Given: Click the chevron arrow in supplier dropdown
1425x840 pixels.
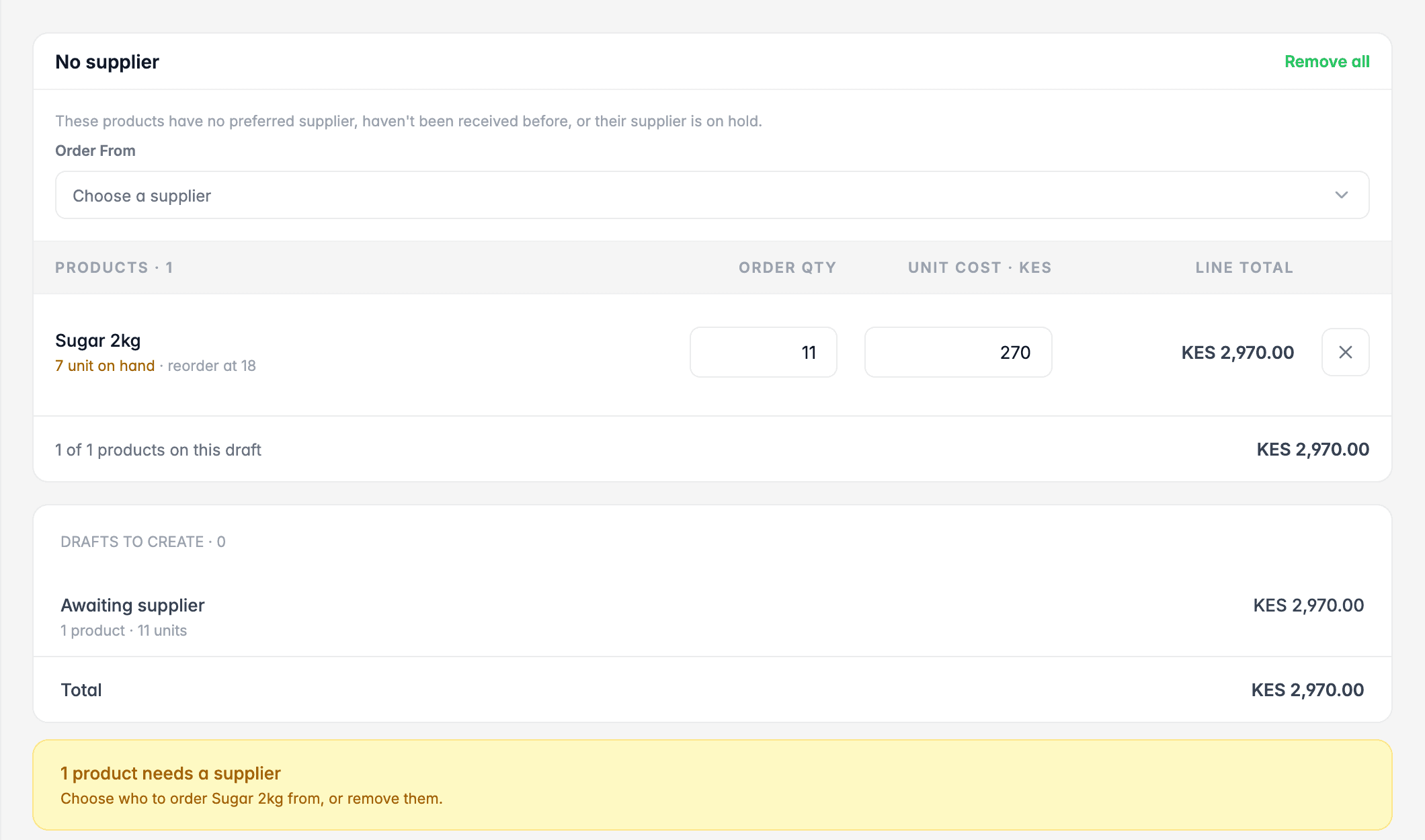Looking at the screenshot, I should [1342, 195].
